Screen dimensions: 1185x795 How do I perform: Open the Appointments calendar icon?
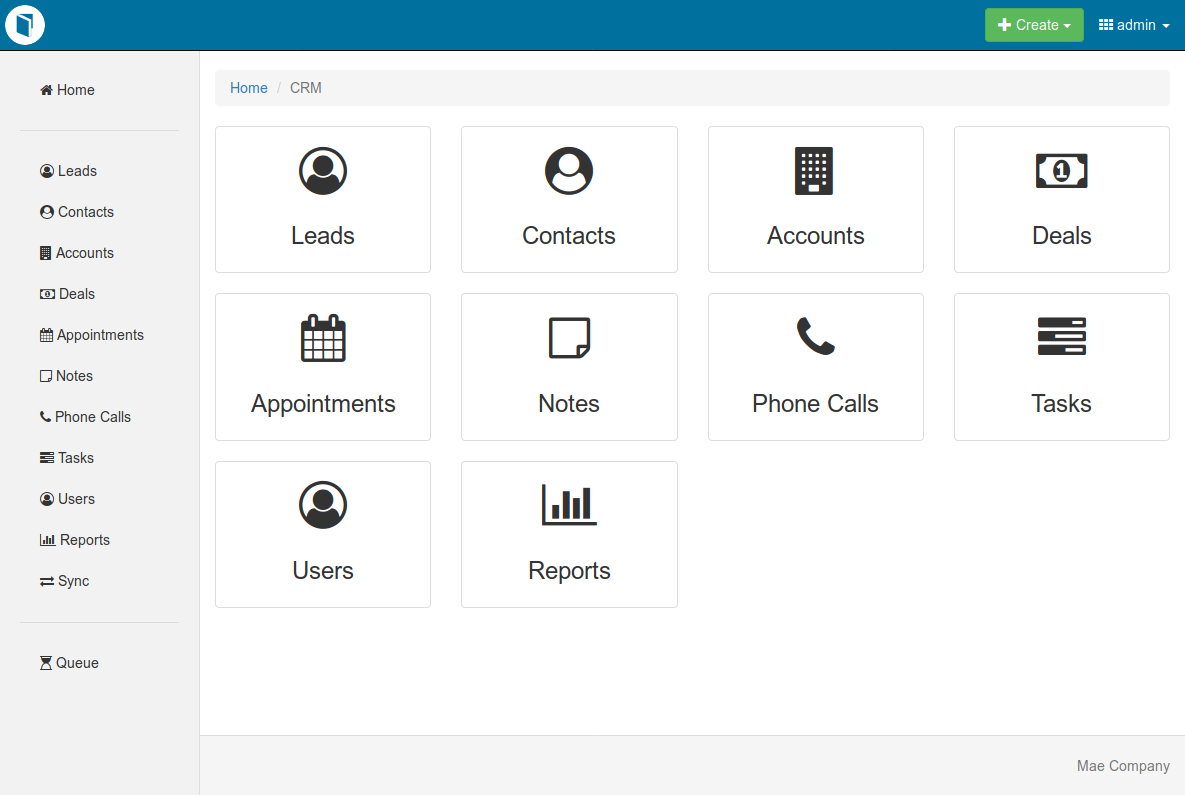pyautogui.click(x=46, y=335)
